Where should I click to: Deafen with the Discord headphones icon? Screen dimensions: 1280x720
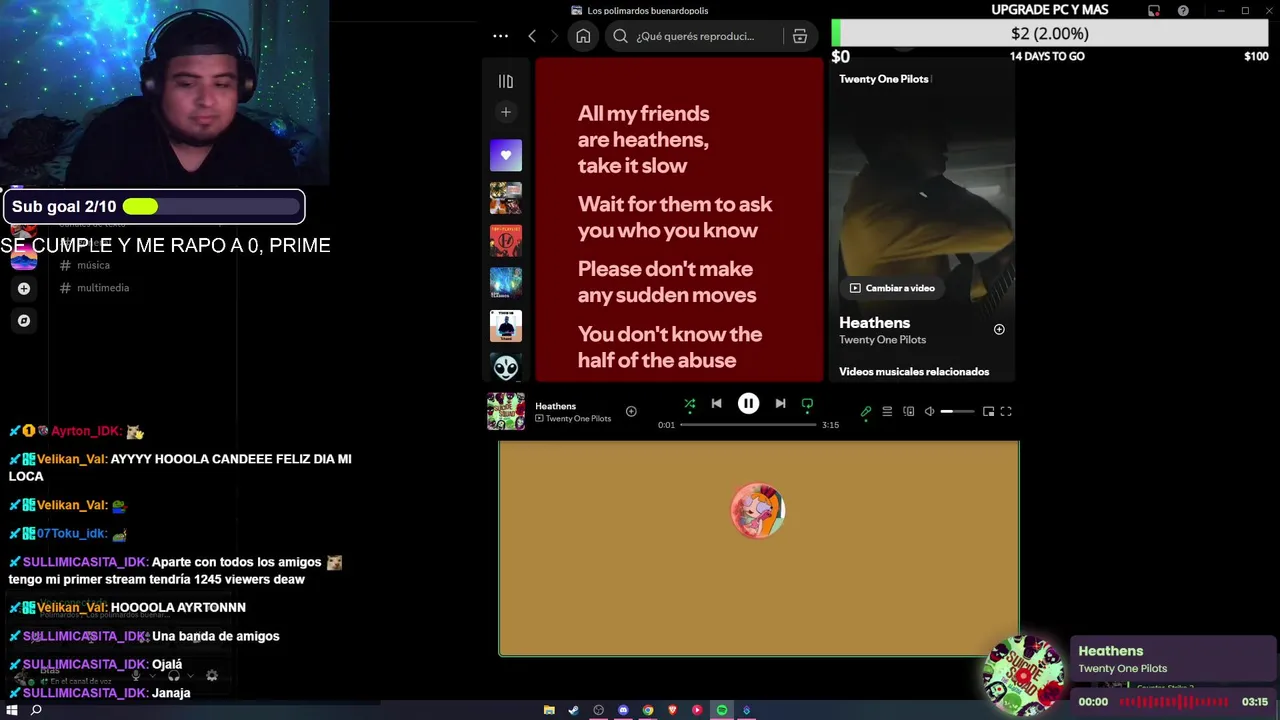(x=174, y=676)
